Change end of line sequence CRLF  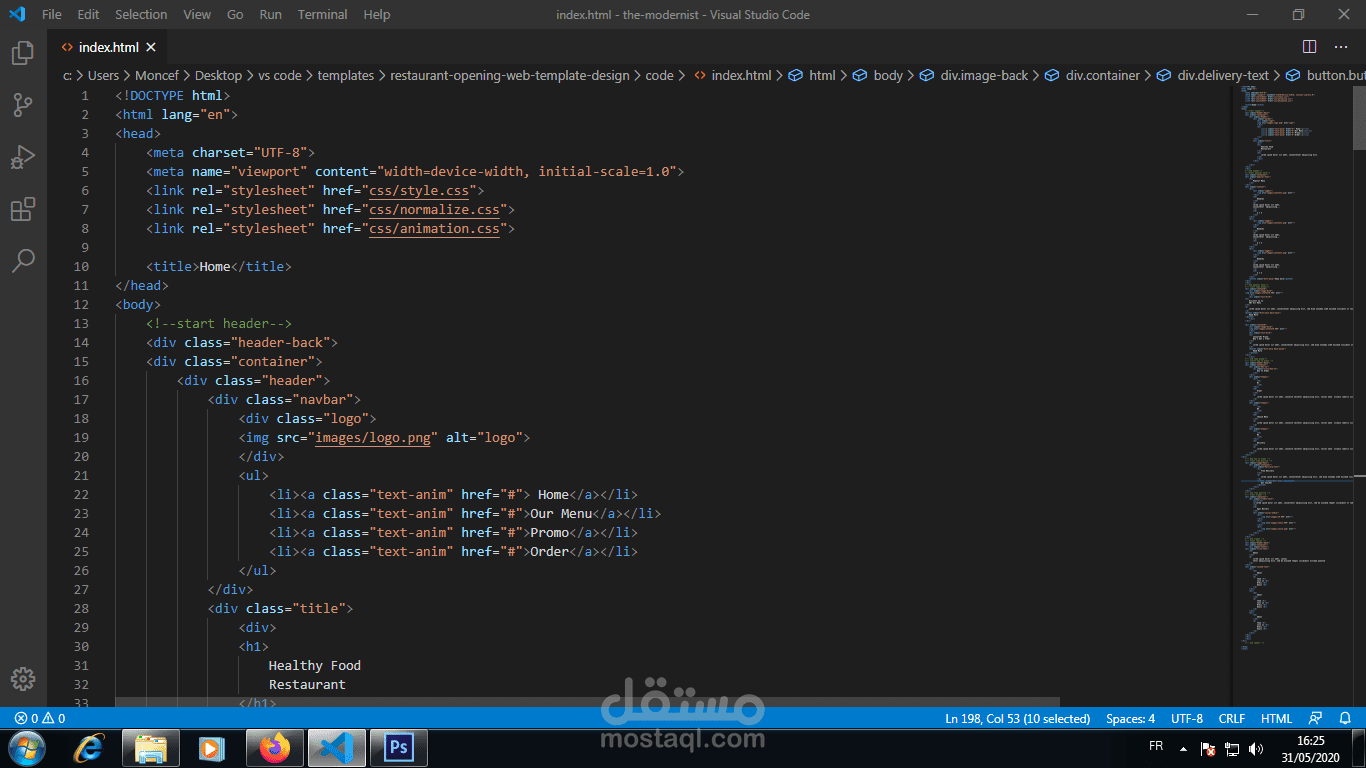click(1232, 718)
